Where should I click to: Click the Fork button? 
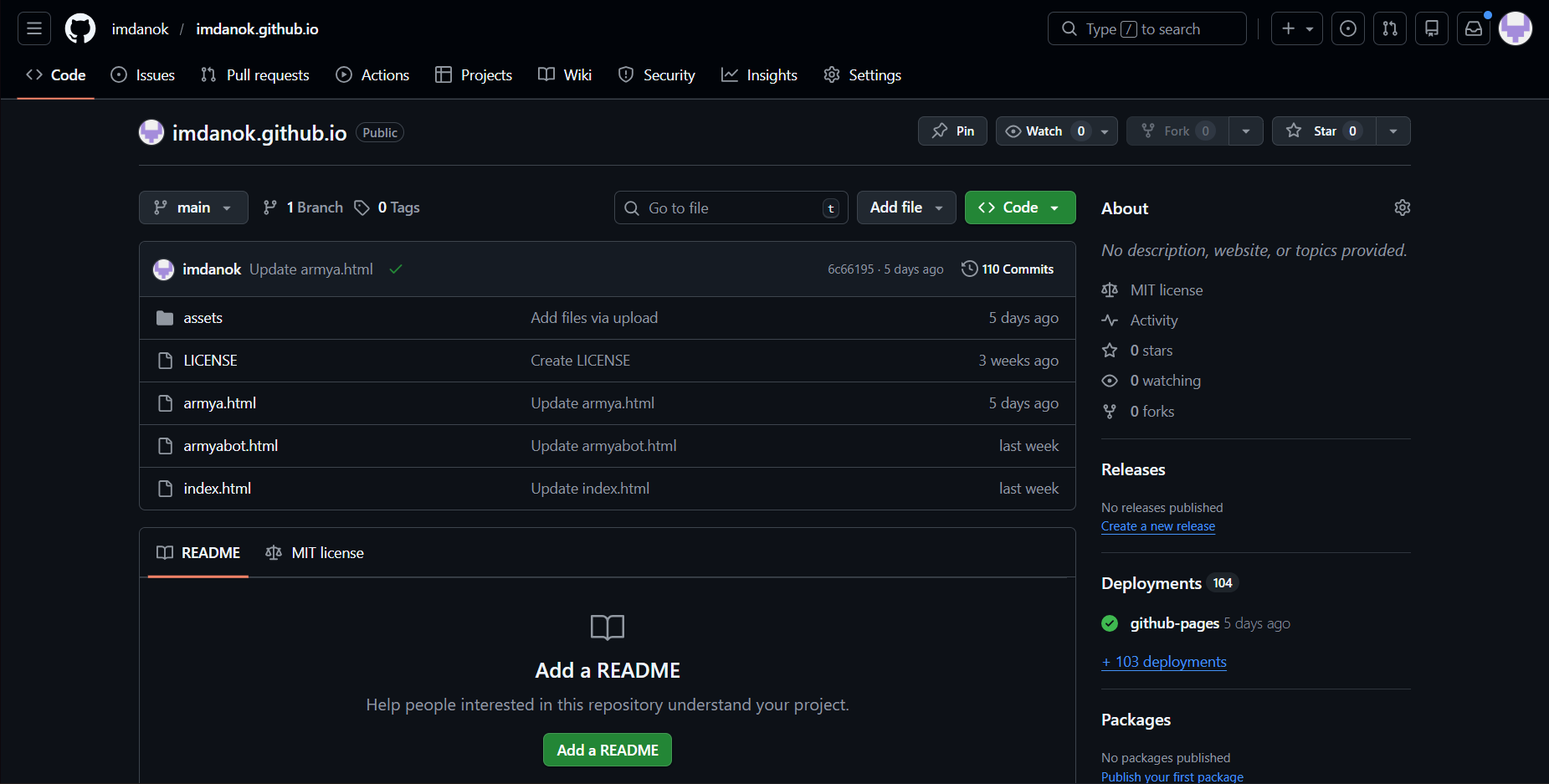point(1177,131)
